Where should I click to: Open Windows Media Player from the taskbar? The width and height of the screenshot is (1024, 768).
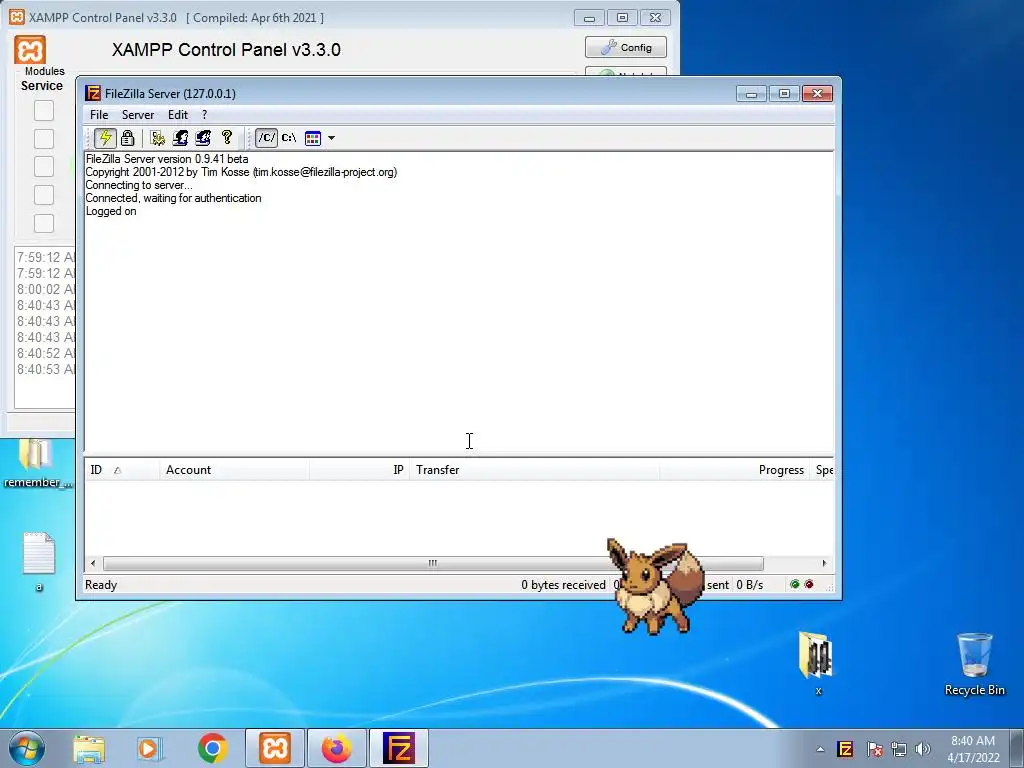(x=150, y=748)
